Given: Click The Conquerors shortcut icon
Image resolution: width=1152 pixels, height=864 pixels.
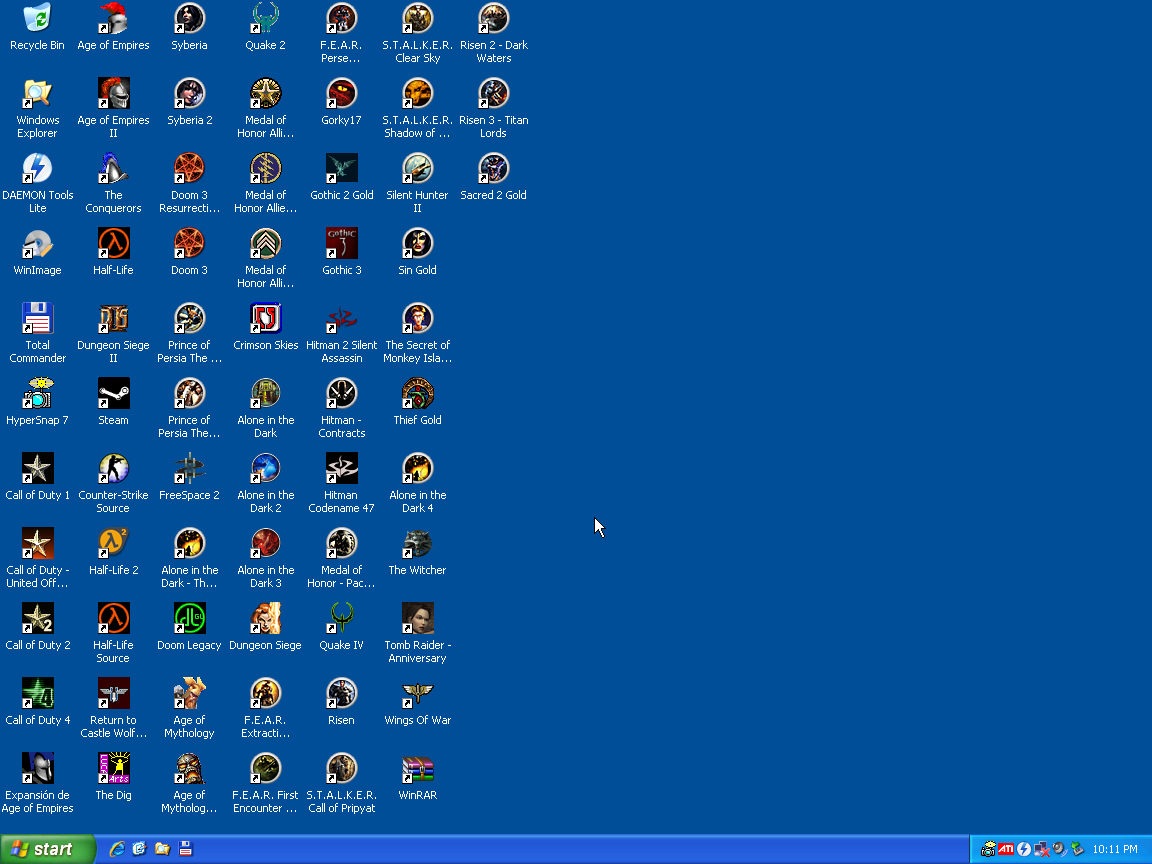Looking at the screenshot, I should pyautogui.click(x=114, y=169).
